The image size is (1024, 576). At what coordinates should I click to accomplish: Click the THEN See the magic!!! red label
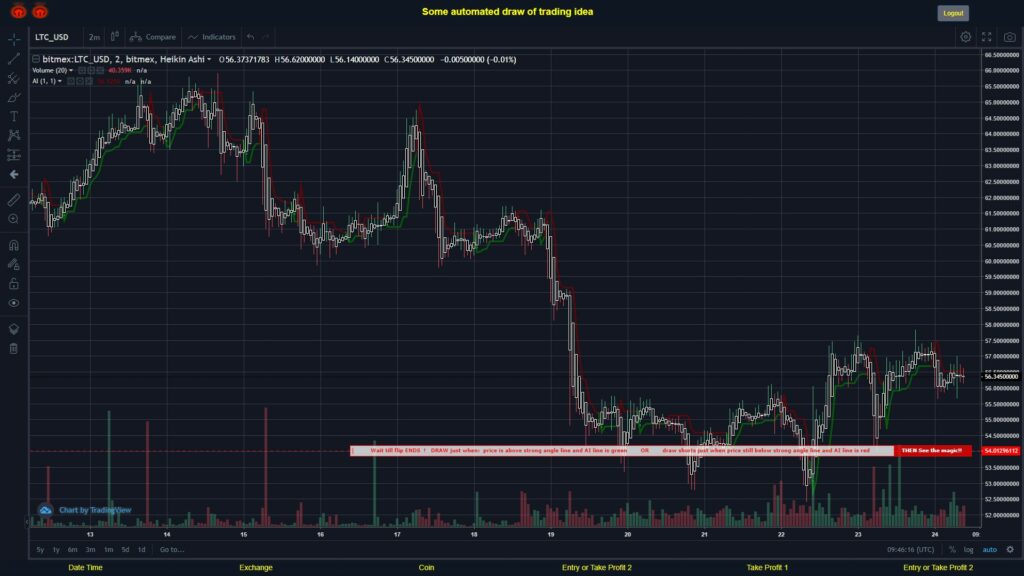(932, 451)
